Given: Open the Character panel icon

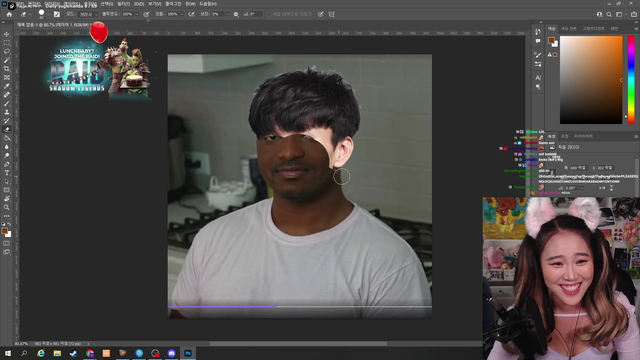Looking at the screenshot, I should click(x=538, y=78).
